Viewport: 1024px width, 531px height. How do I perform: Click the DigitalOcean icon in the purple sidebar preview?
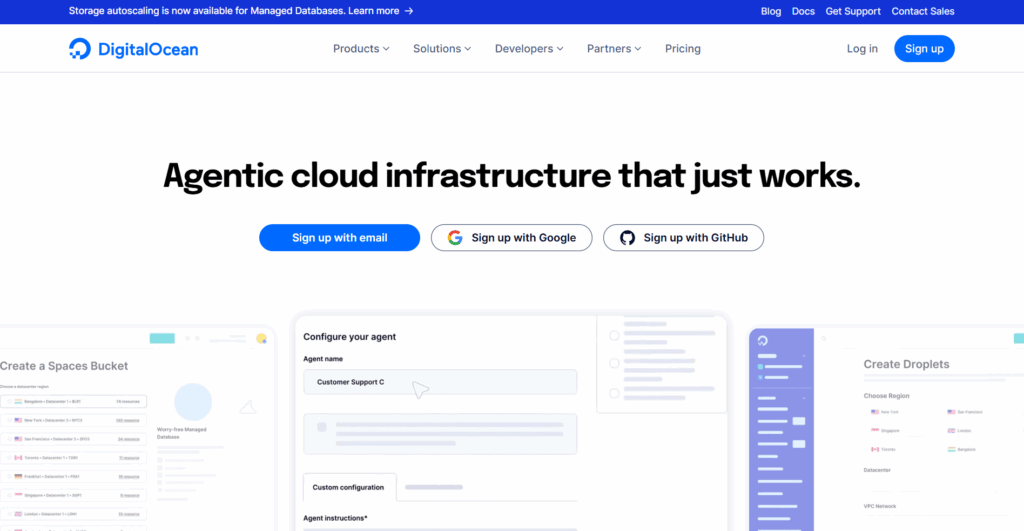tap(762, 340)
